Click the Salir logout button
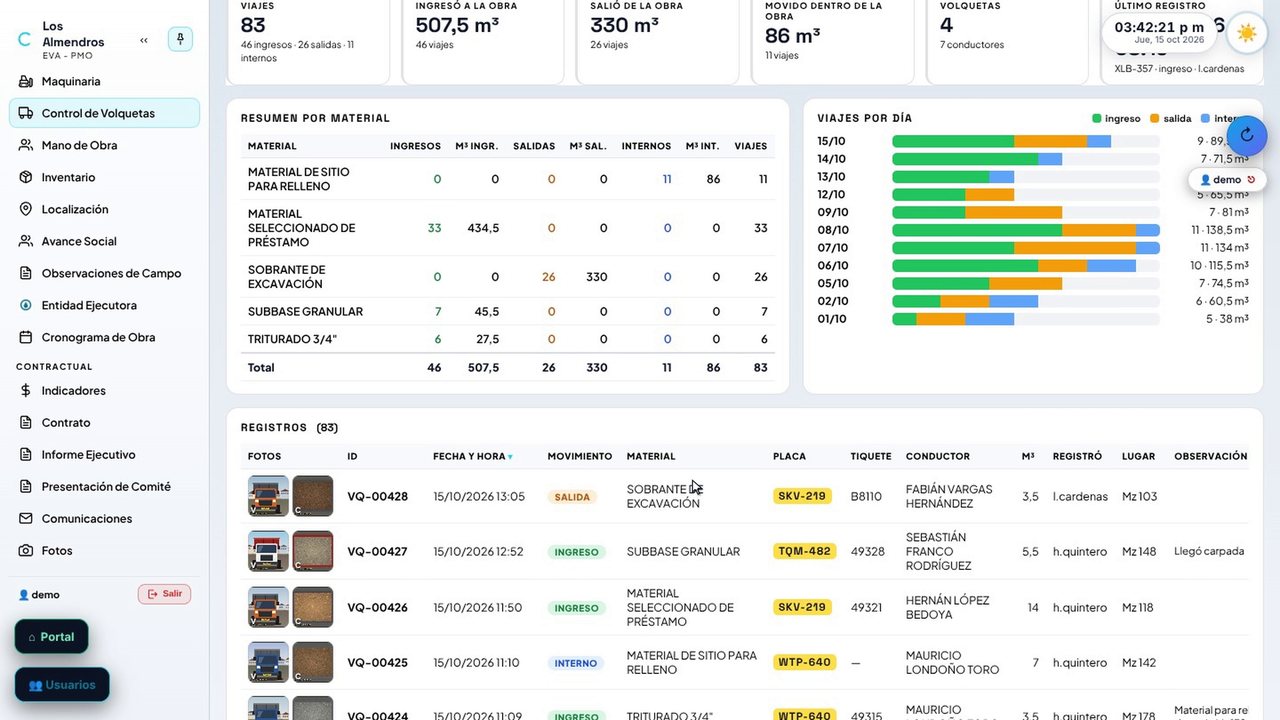 coord(164,594)
